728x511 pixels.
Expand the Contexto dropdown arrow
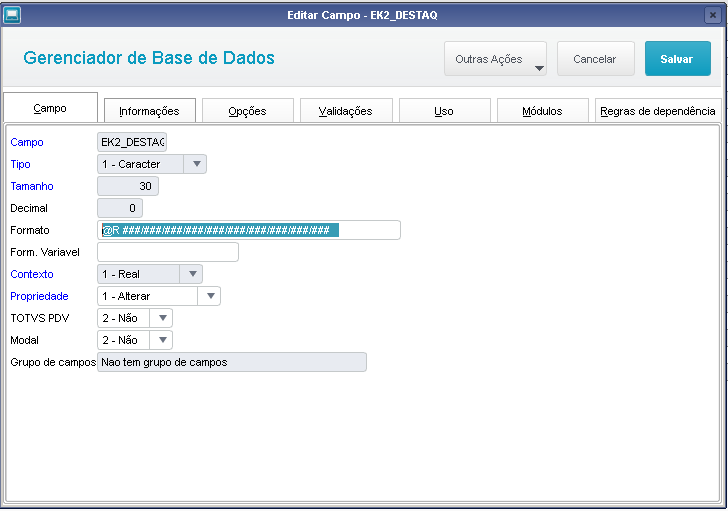tap(192, 274)
